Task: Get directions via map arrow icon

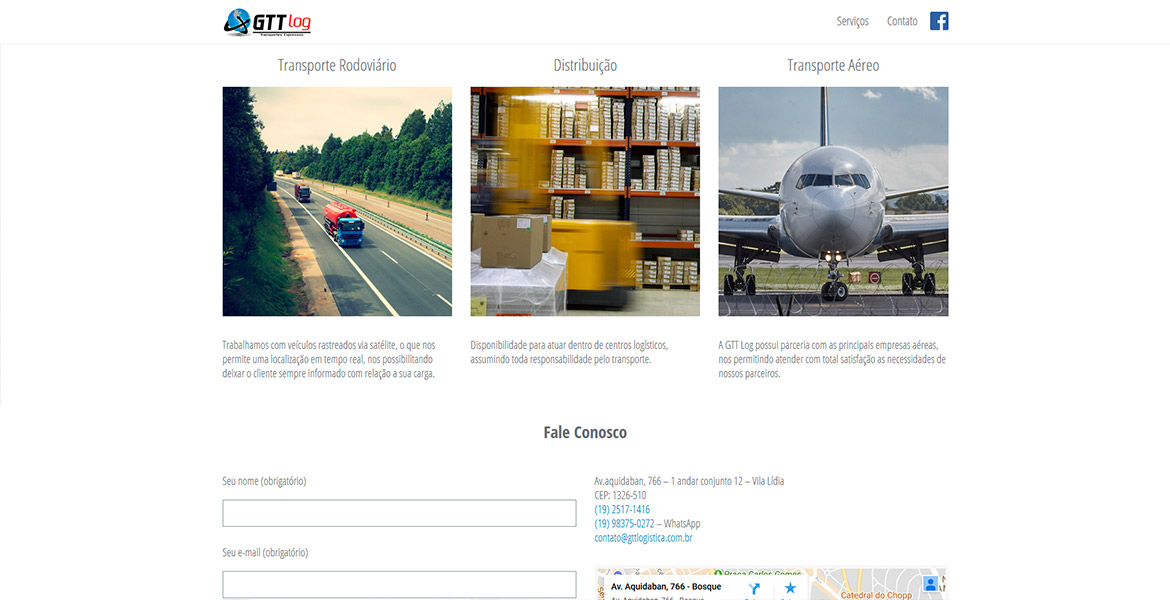Action: (754, 589)
